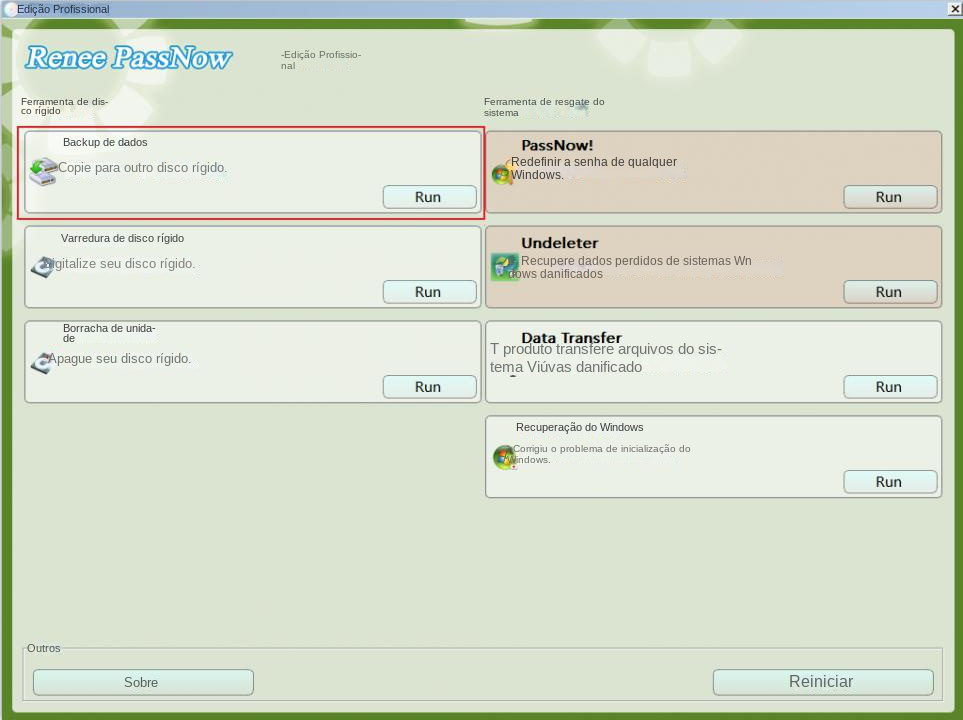Click the Undeleter recovery icon
The width and height of the screenshot is (963, 720).
pos(504,267)
